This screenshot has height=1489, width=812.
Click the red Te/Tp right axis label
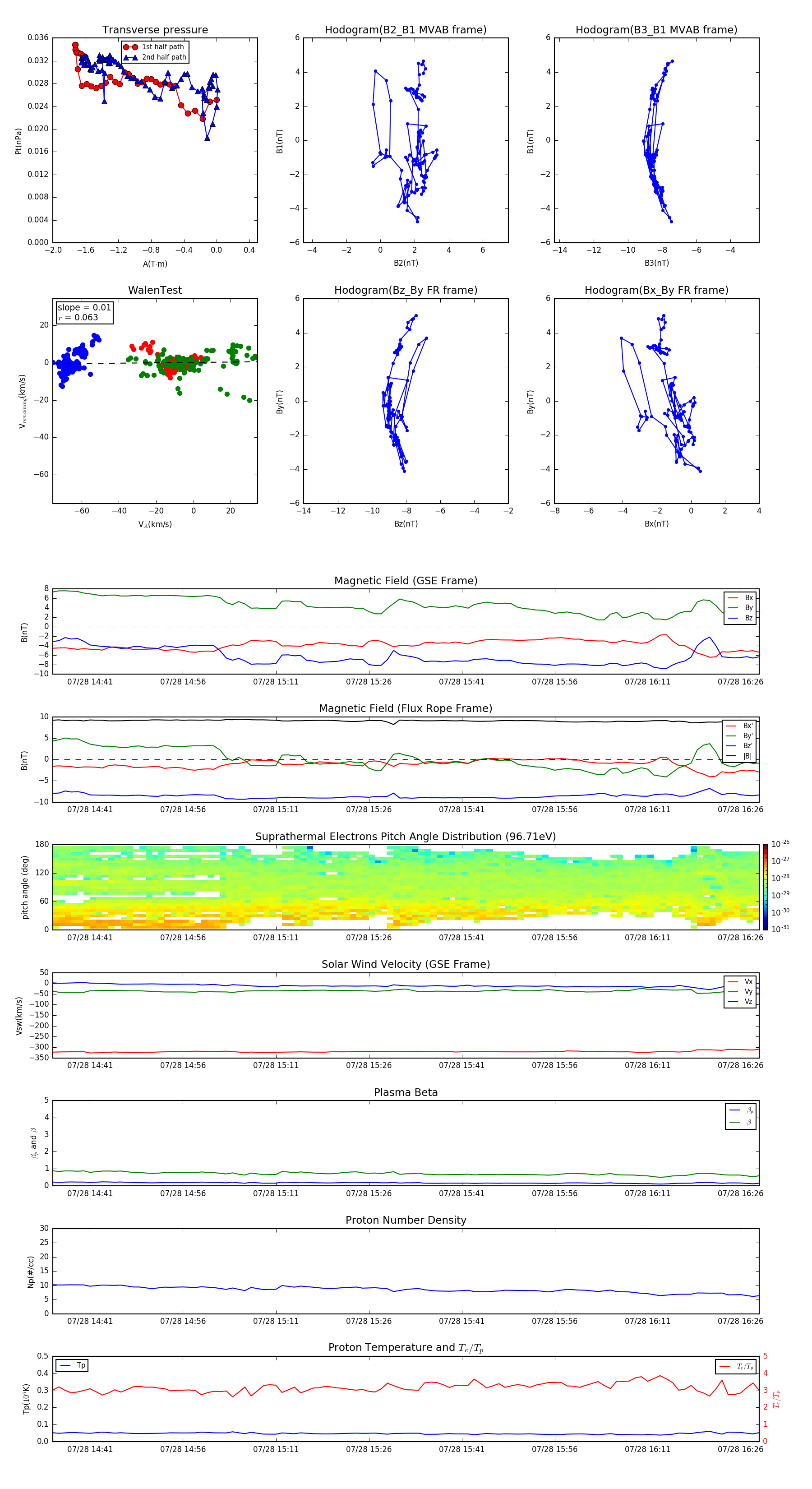pos(777,1399)
